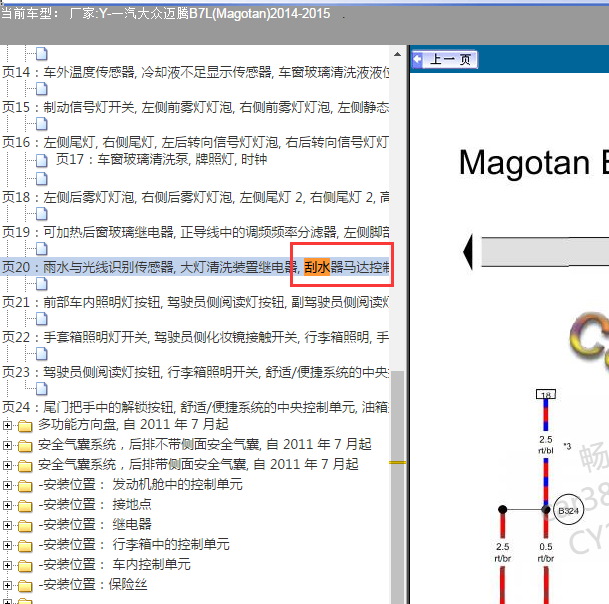Click folder icon of 安装位置 继电器

point(25,526)
